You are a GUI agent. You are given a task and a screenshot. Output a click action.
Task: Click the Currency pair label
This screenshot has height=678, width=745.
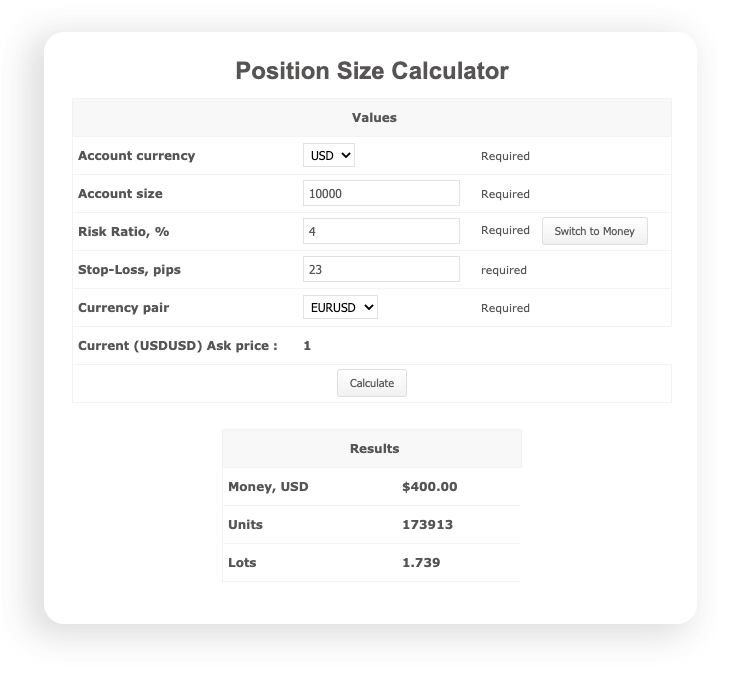(124, 308)
